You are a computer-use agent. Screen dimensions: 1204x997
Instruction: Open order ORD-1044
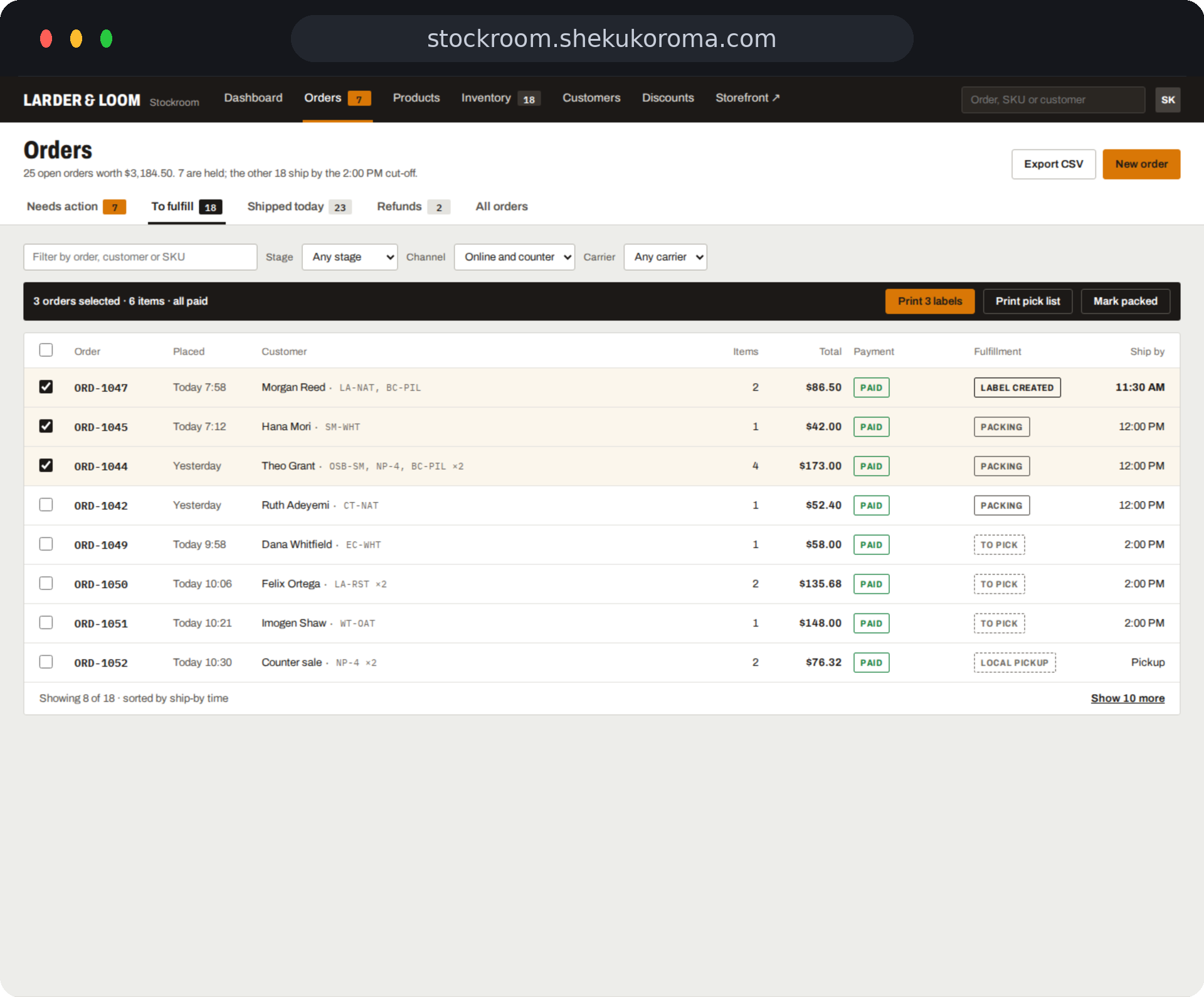tap(101, 467)
